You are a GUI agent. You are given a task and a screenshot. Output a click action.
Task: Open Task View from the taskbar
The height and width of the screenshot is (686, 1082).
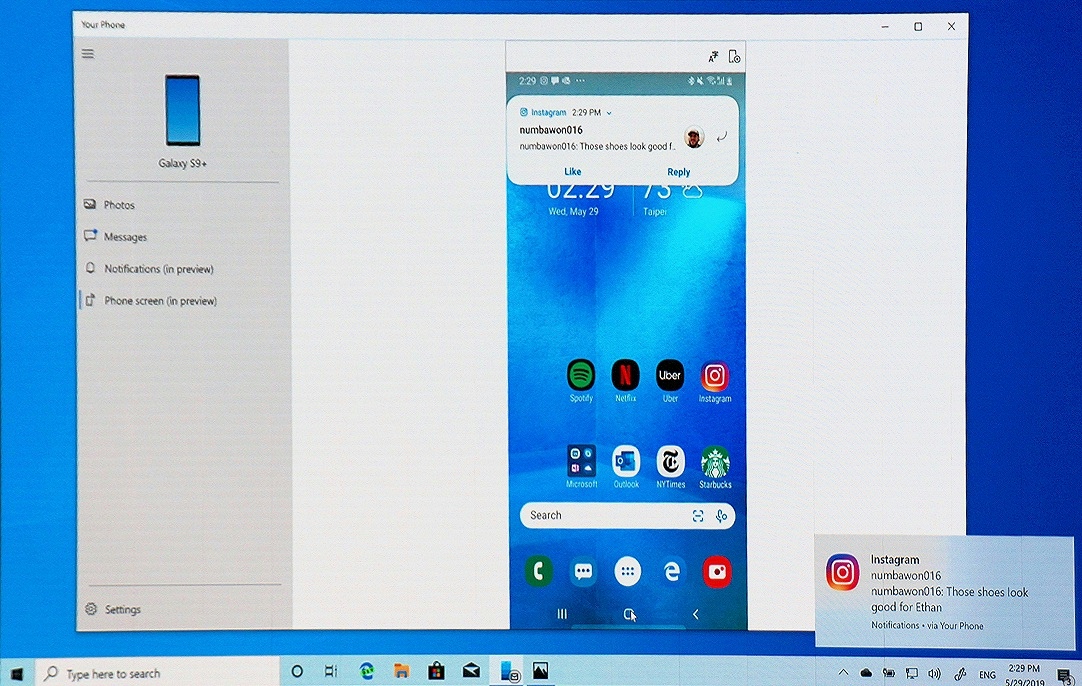[331, 672]
